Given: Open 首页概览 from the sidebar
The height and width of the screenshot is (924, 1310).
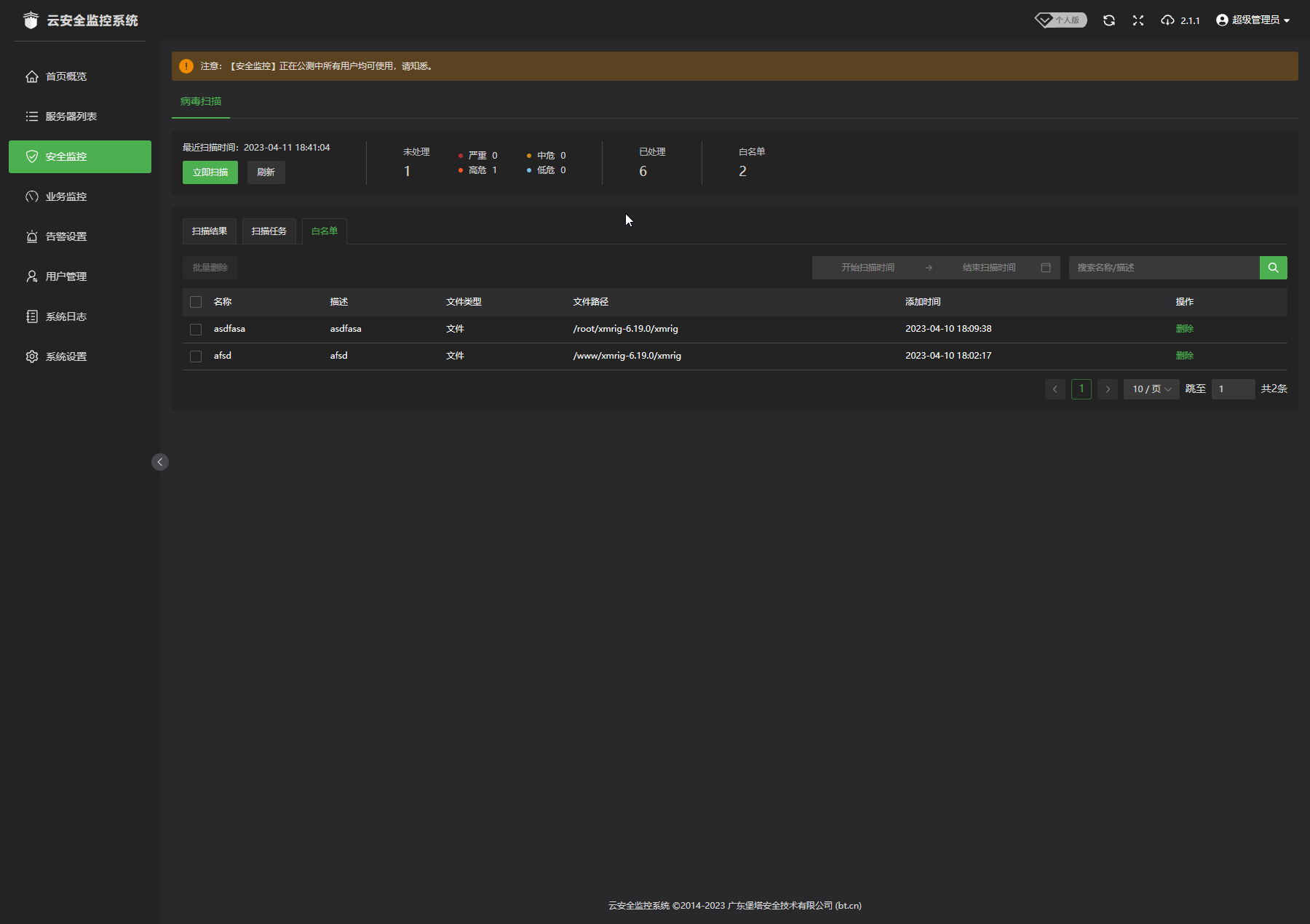Looking at the screenshot, I should click(x=65, y=76).
